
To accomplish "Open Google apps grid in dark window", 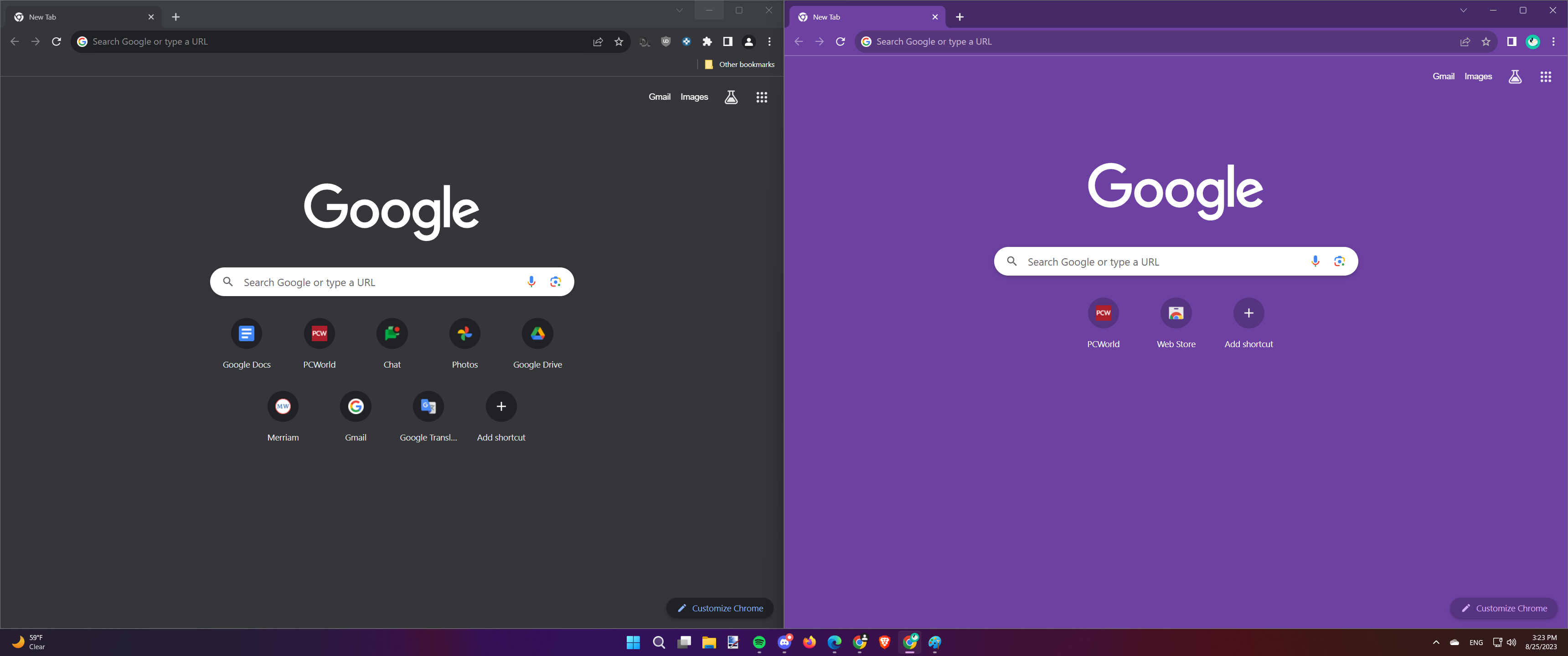I will point(762,97).
